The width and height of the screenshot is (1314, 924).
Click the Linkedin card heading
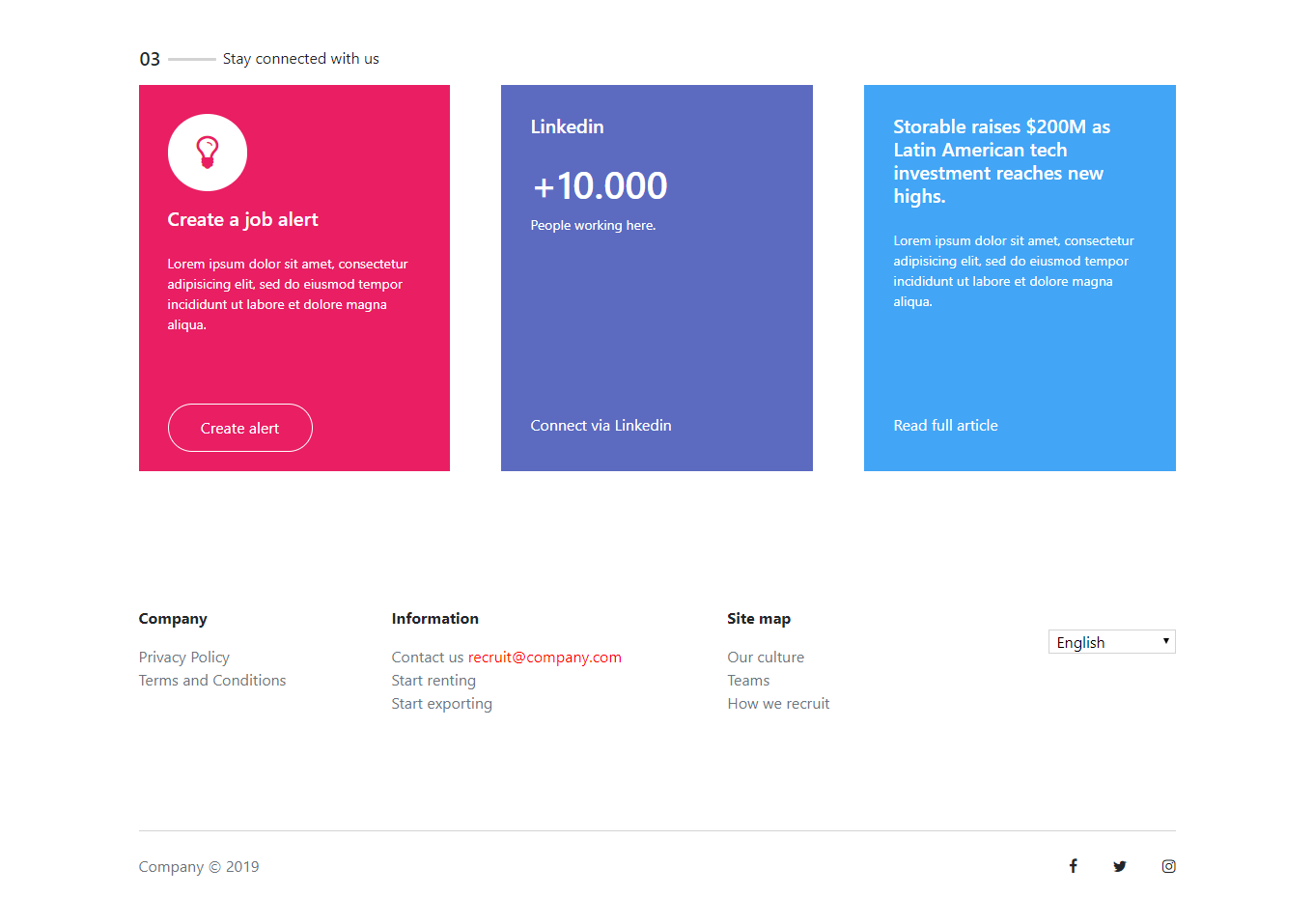pyautogui.click(x=567, y=126)
